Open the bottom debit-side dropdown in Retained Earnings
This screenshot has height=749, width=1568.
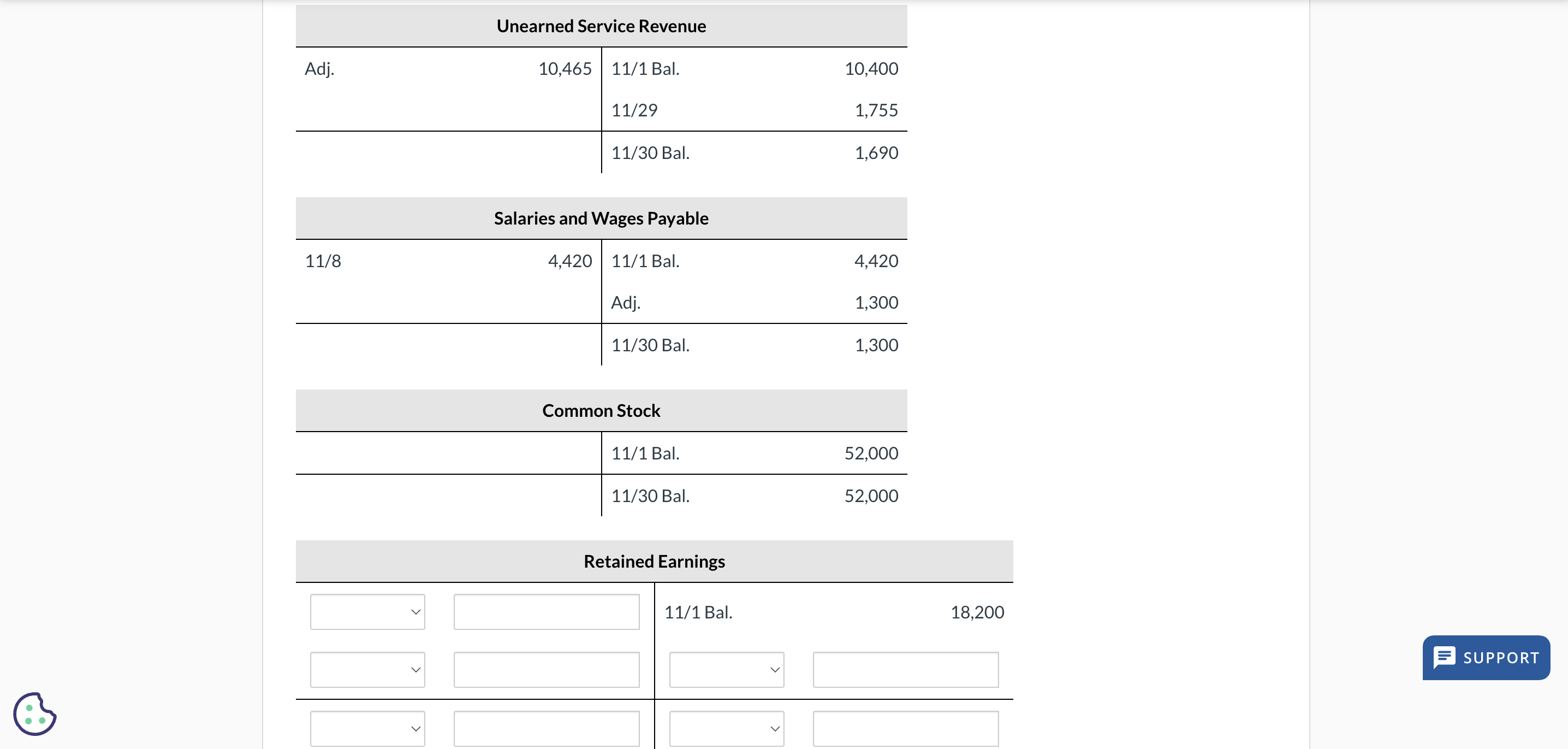(366, 728)
